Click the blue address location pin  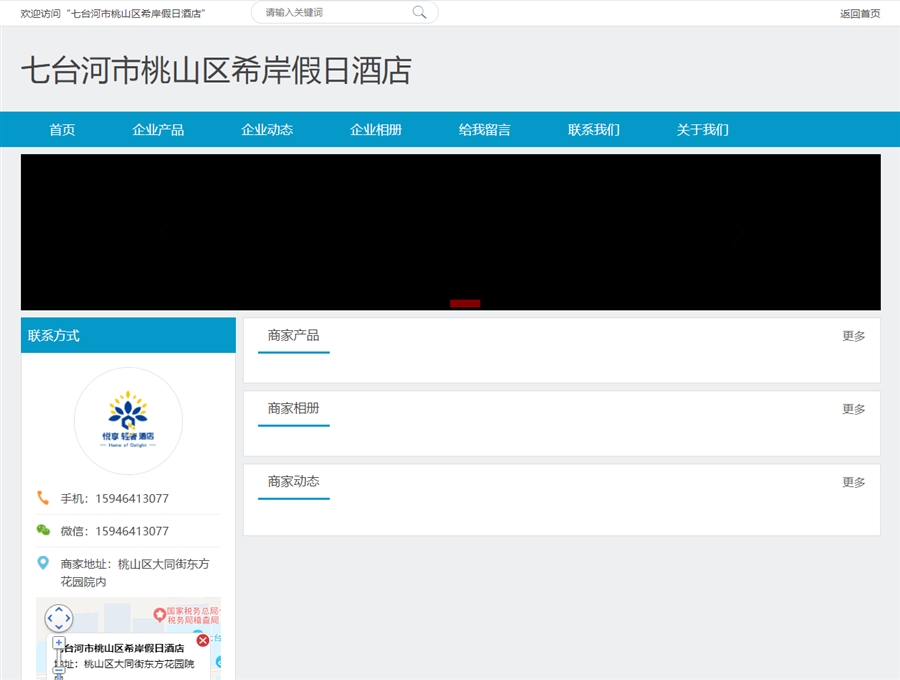pyautogui.click(x=43, y=563)
